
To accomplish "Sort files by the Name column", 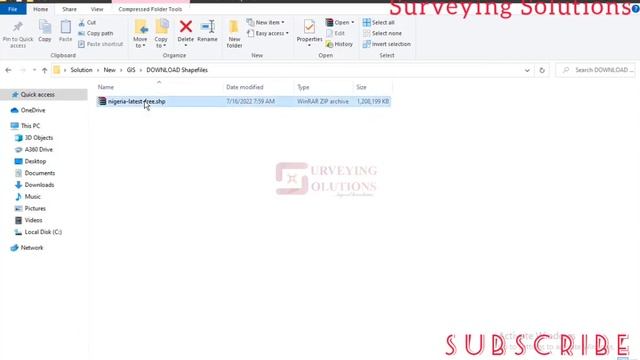I will click(x=106, y=87).
